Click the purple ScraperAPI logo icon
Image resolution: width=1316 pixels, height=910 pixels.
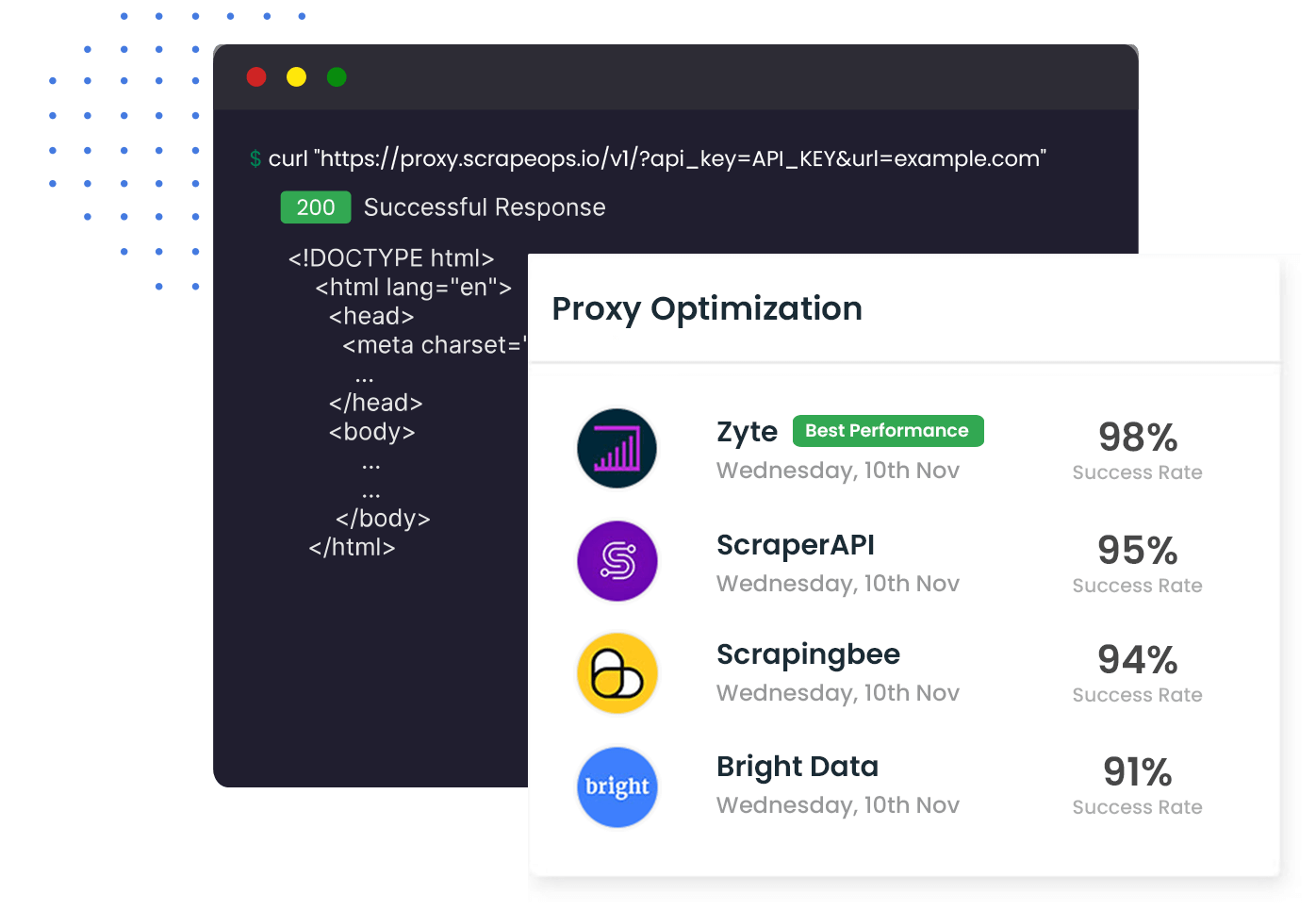[x=617, y=561]
